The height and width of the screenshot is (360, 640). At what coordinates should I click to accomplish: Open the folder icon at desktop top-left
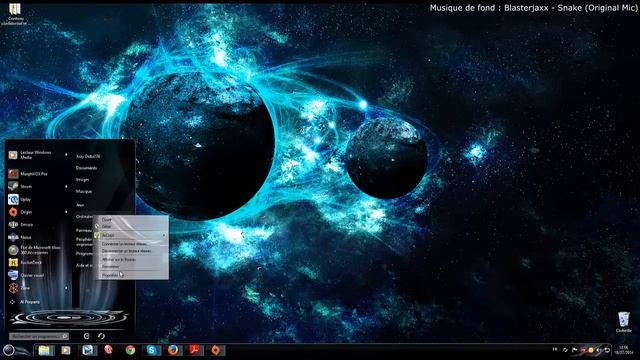(15, 13)
